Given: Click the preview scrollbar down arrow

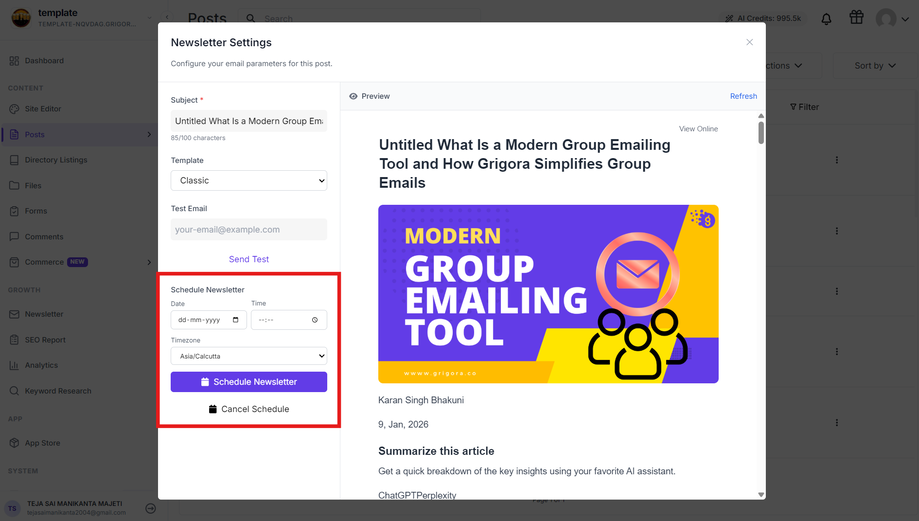Looking at the screenshot, I should 761,495.
